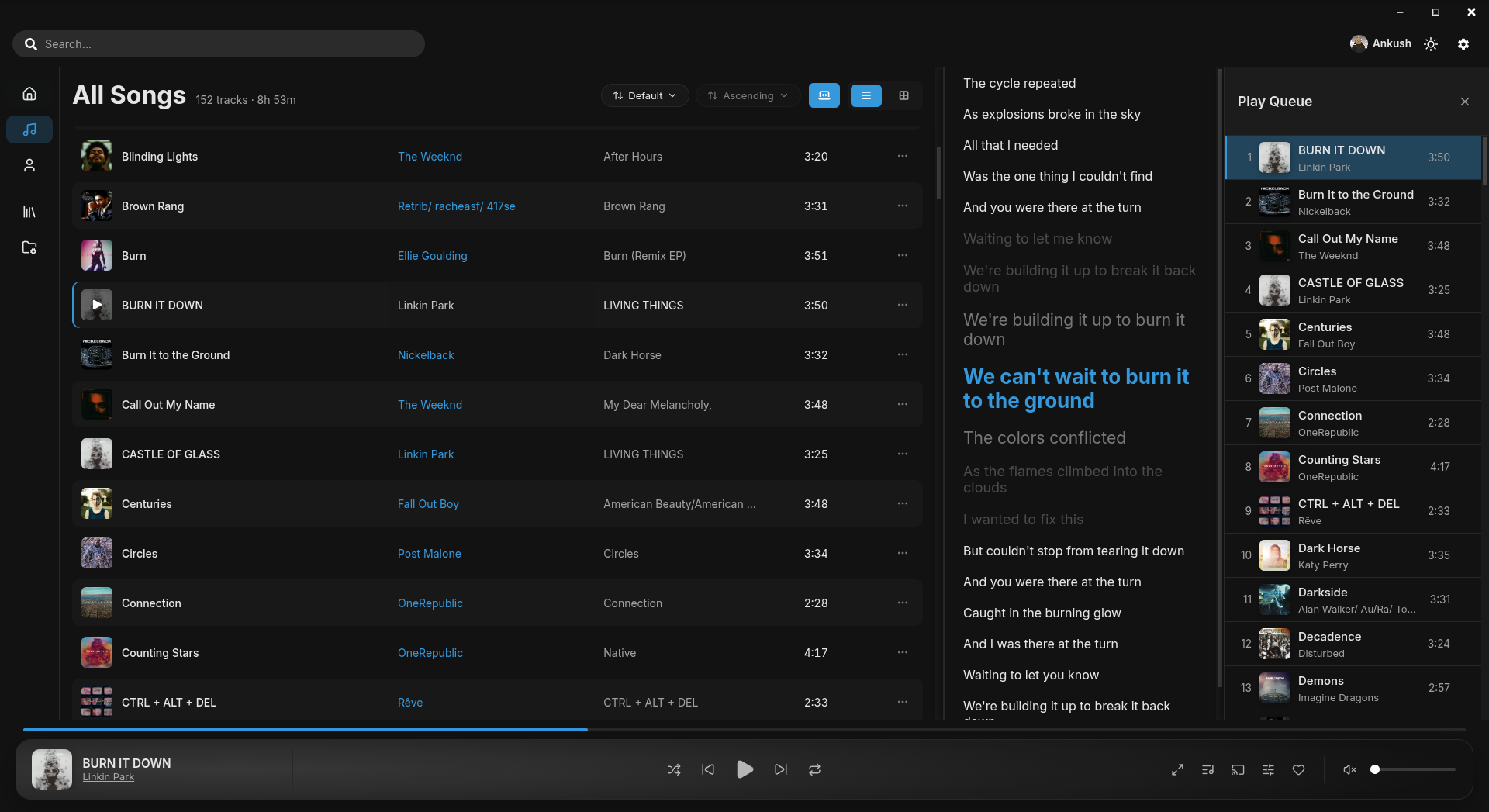The image size is (1489, 812).
Task: Open the Home sidebar icon
Action: point(29,94)
